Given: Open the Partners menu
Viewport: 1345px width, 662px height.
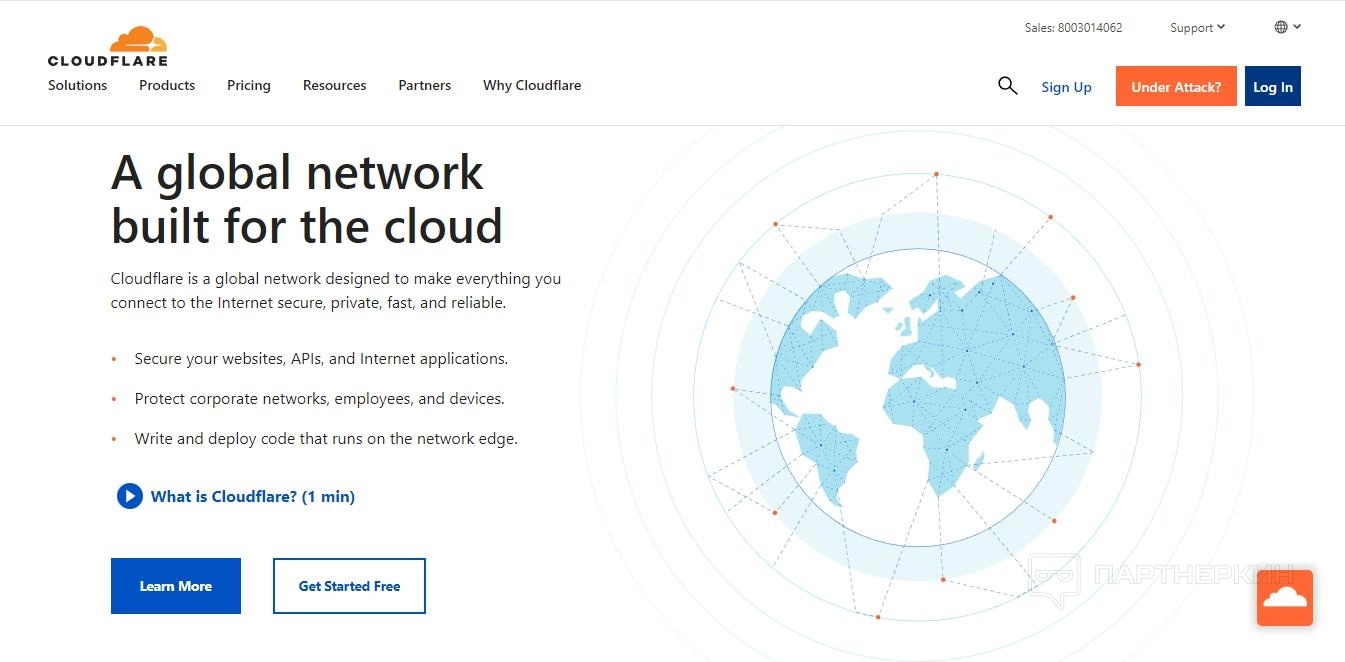Looking at the screenshot, I should (x=425, y=86).
